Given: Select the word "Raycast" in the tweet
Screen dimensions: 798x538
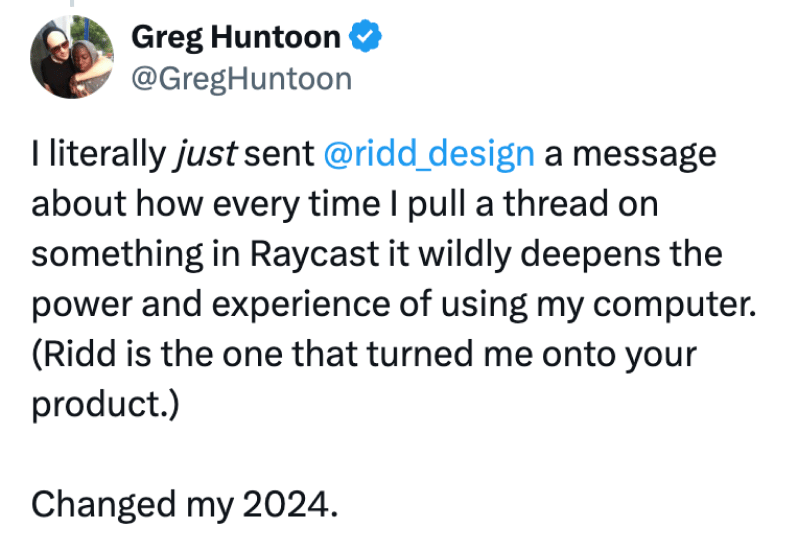Looking at the screenshot, I should [x=315, y=253].
